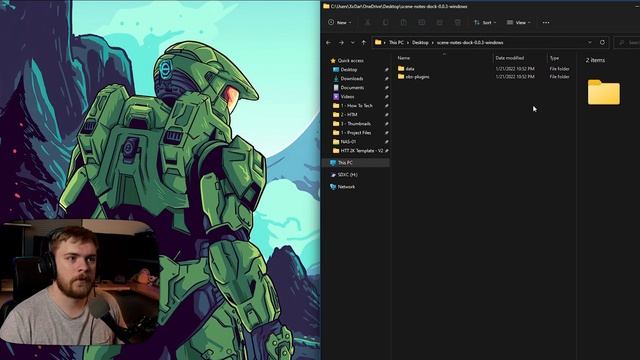
Task: Click the large folder preview thumbnail
Action: pos(604,92)
